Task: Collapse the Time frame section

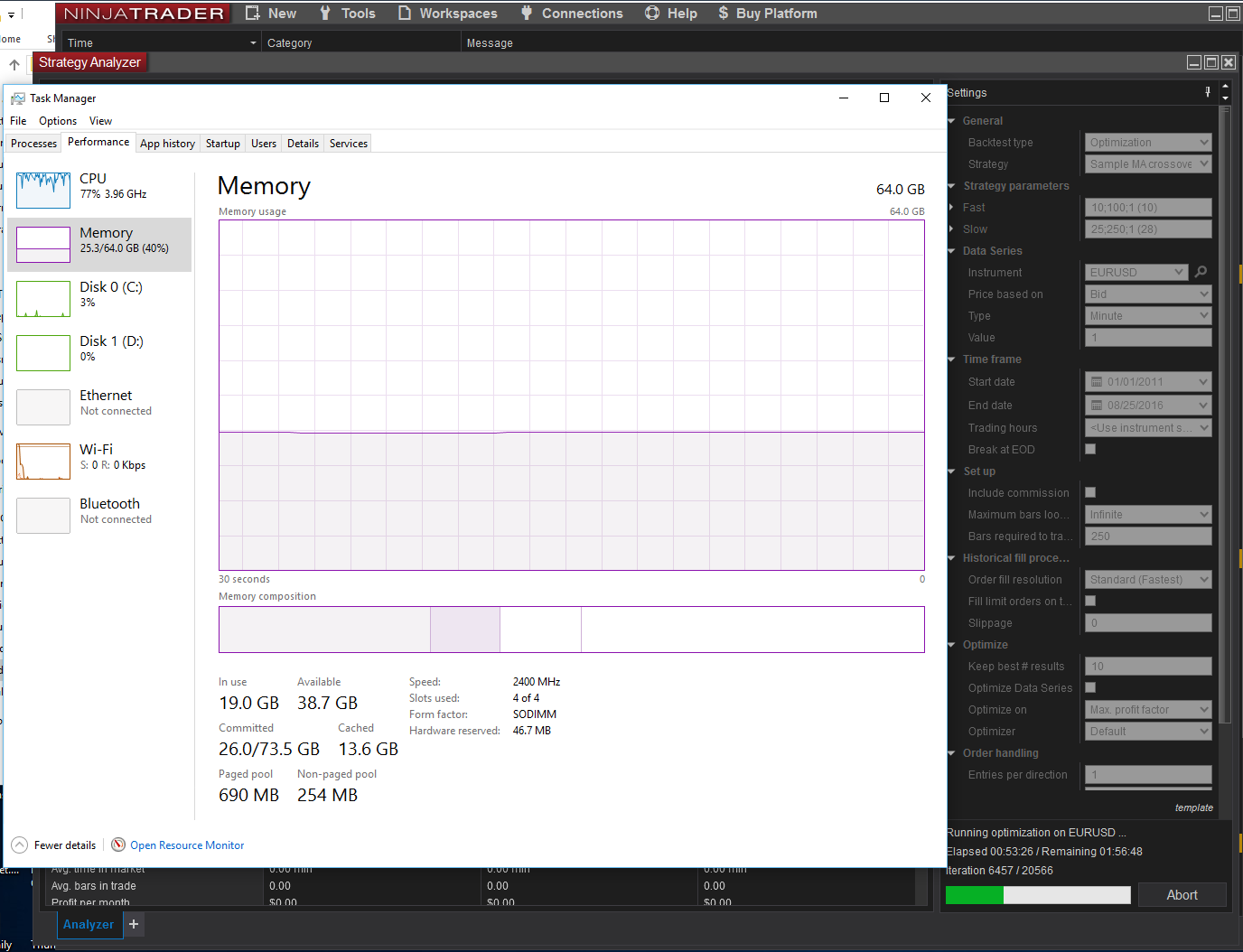Action: (951, 359)
